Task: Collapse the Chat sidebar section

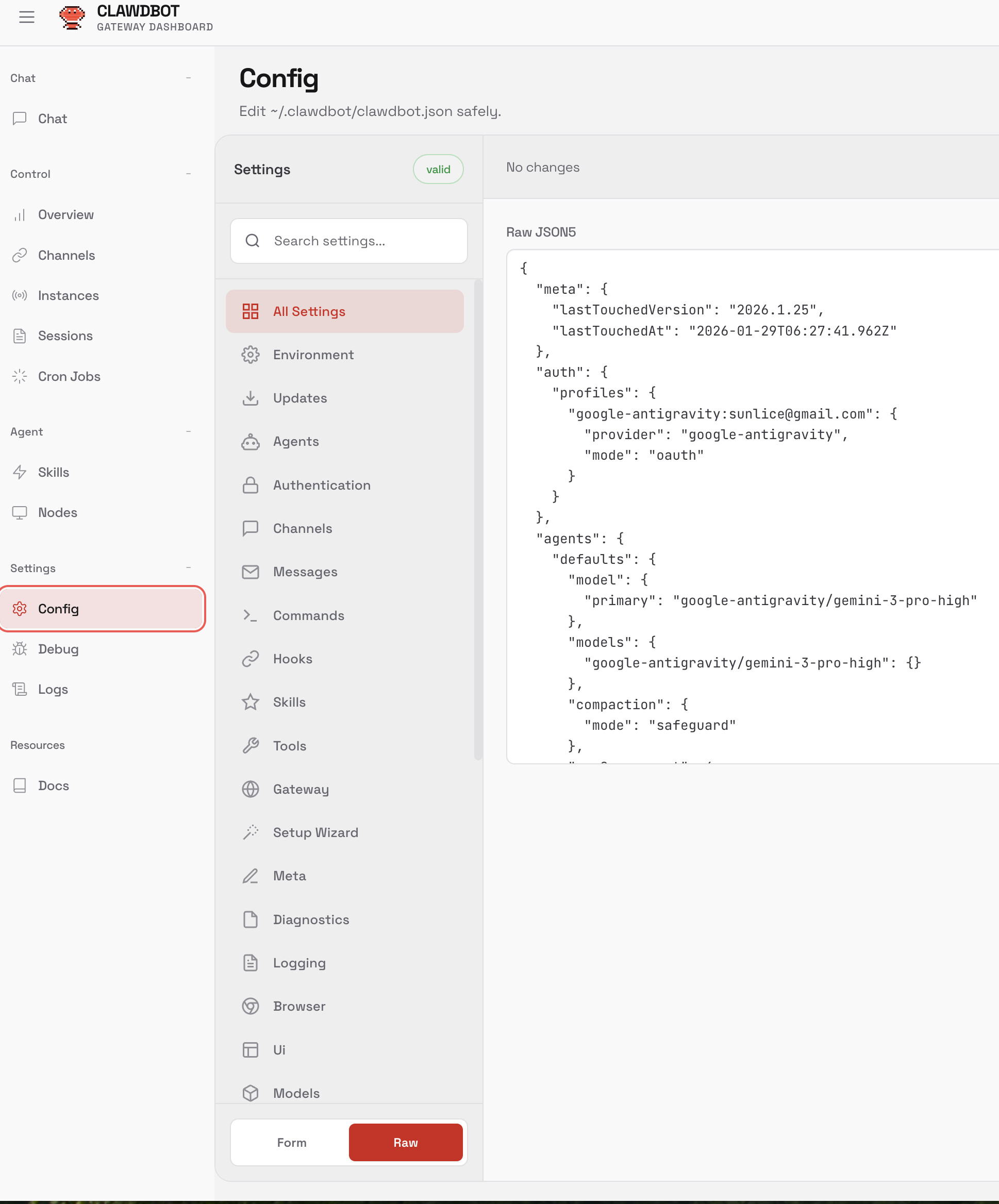Action: [x=188, y=78]
